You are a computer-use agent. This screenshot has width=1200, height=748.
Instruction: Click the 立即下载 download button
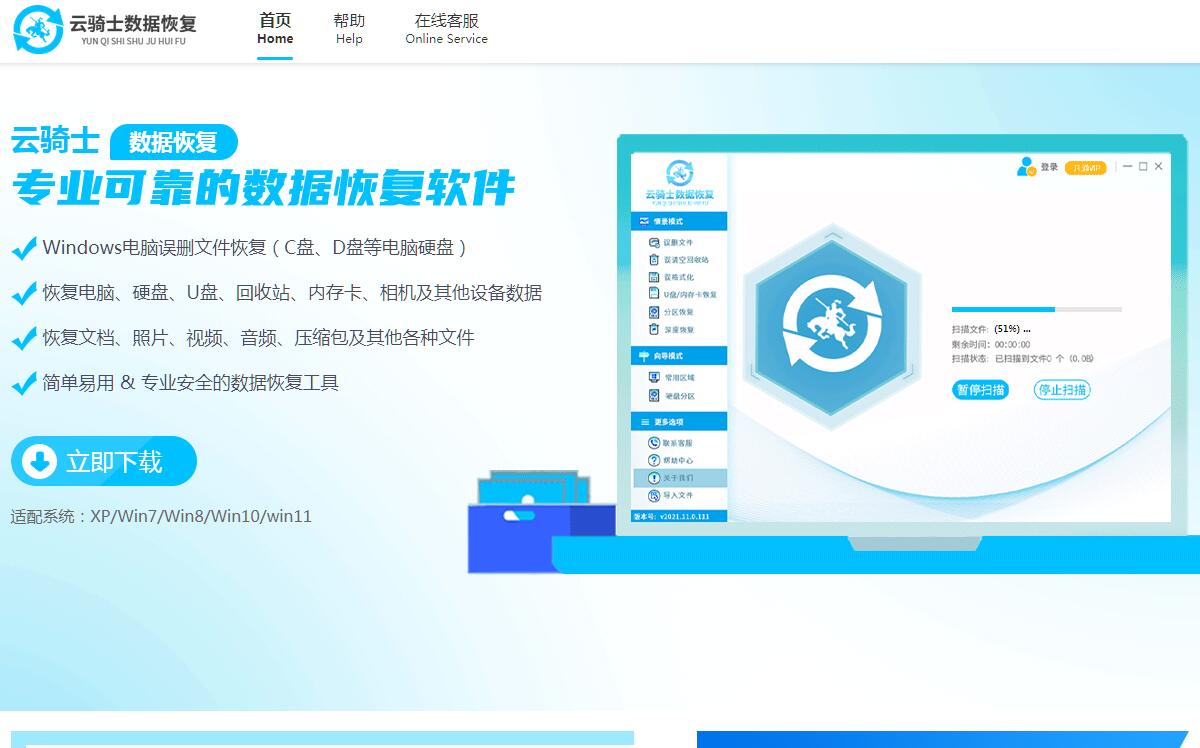104,461
